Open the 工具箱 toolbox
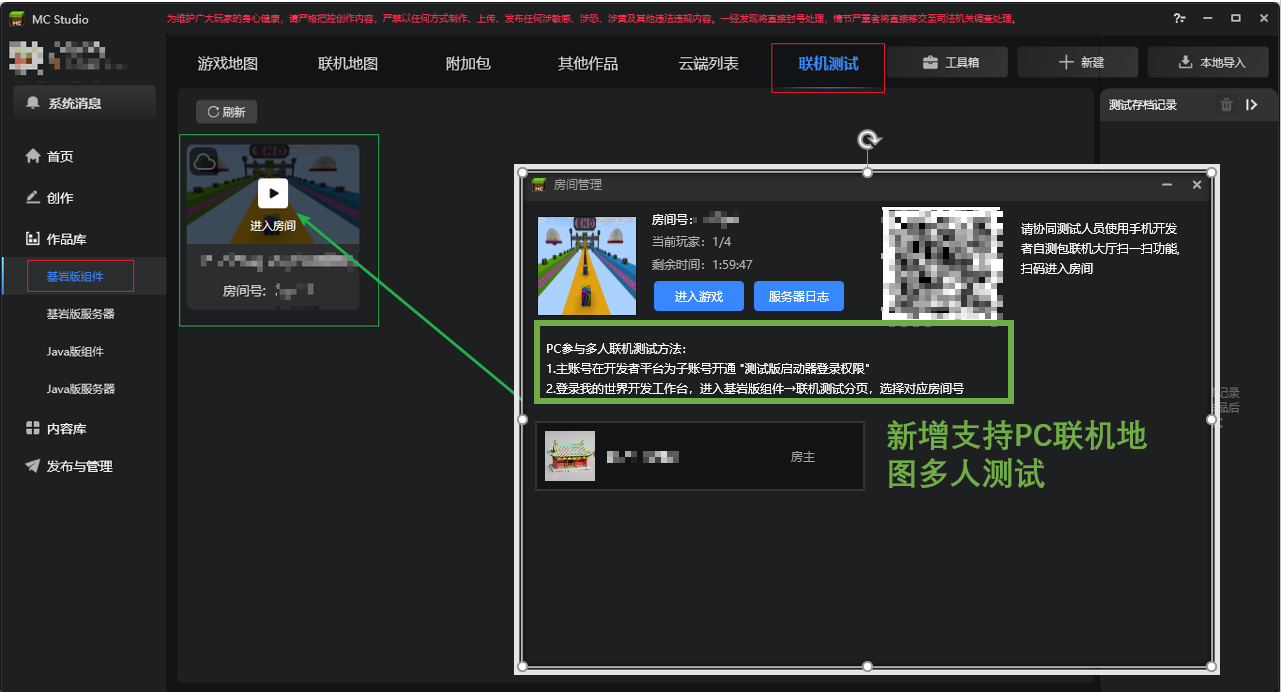 point(950,62)
